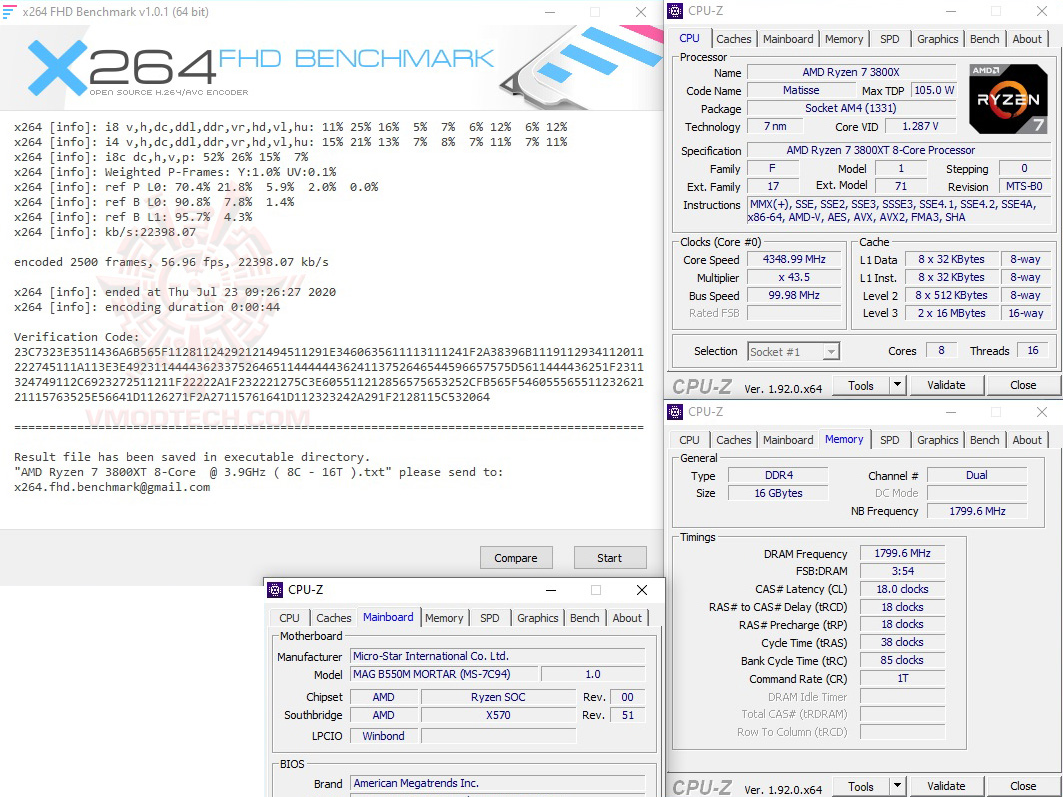Click the Compare button in the x264 benchmark
Viewport: 1063px width, 797px height.
click(516, 557)
